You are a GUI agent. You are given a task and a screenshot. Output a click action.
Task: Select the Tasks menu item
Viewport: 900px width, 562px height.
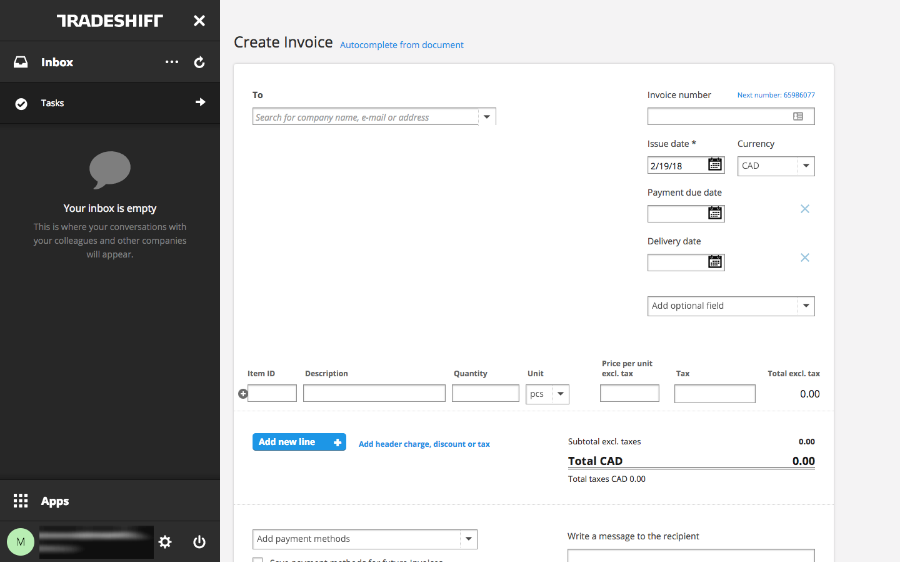(110, 103)
